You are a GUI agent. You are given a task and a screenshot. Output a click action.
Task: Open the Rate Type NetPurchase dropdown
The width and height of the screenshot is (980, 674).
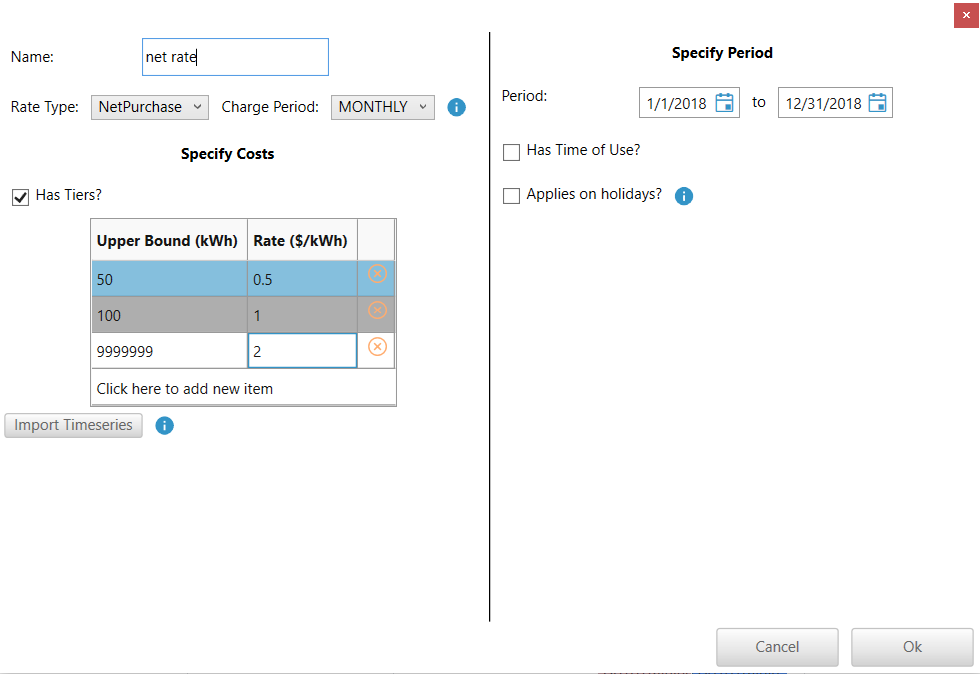[150, 107]
